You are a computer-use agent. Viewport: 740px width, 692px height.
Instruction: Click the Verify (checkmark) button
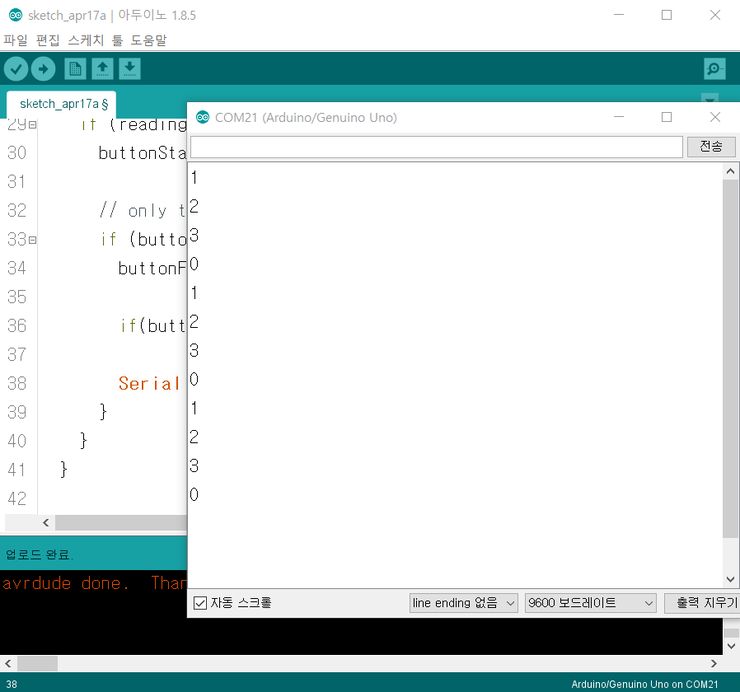(x=16, y=69)
